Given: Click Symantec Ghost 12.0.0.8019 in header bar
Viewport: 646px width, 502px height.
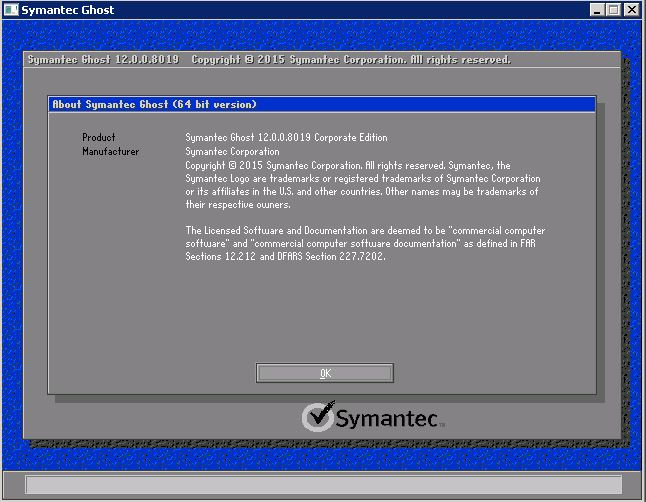Looking at the screenshot, I should (x=103, y=60).
